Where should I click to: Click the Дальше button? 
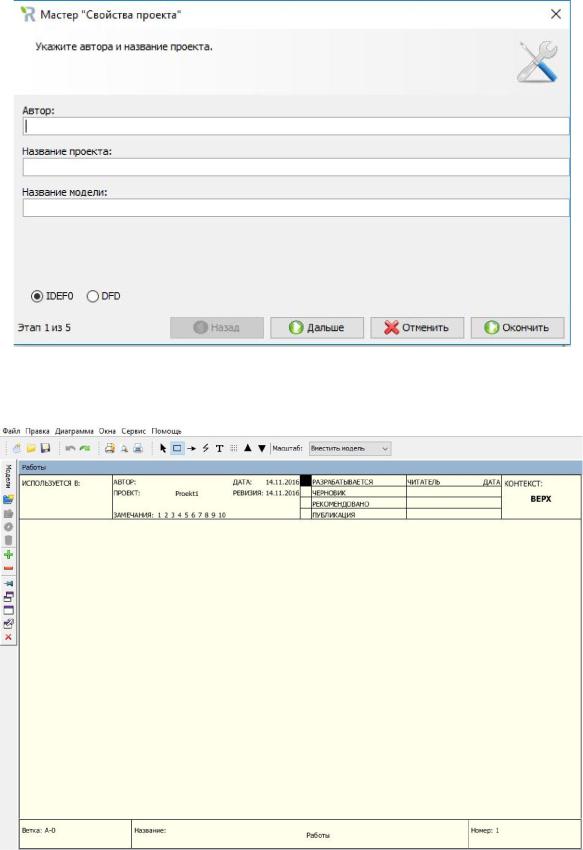point(317,327)
